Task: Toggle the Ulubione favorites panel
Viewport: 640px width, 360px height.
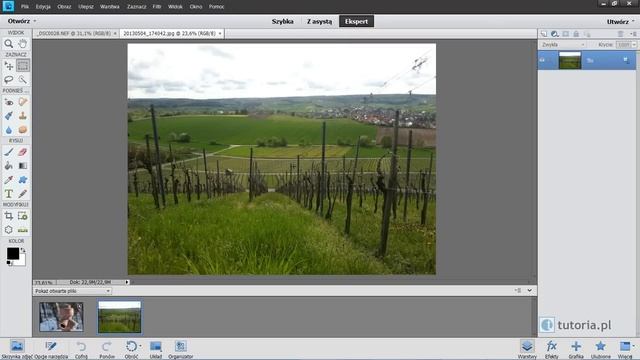Action: pos(600,349)
